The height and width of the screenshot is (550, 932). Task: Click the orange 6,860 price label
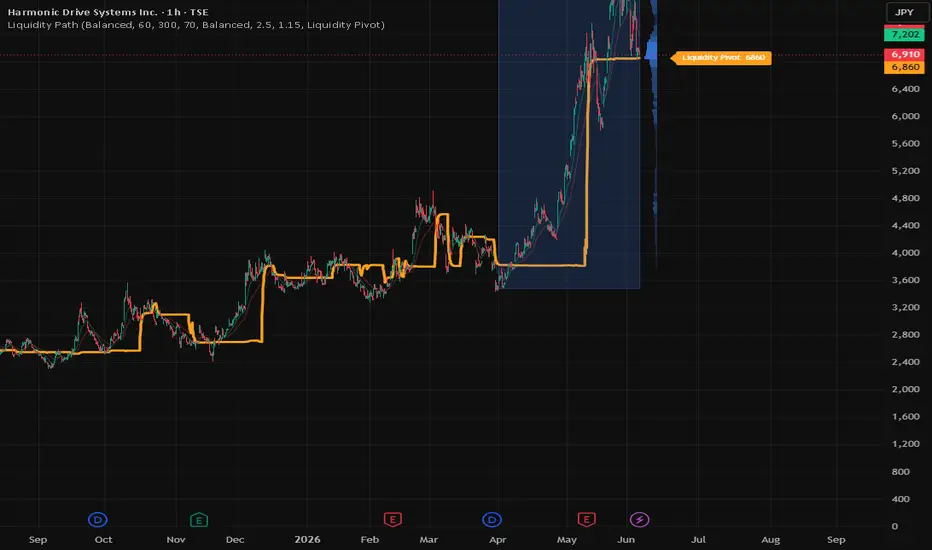[905, 67]
